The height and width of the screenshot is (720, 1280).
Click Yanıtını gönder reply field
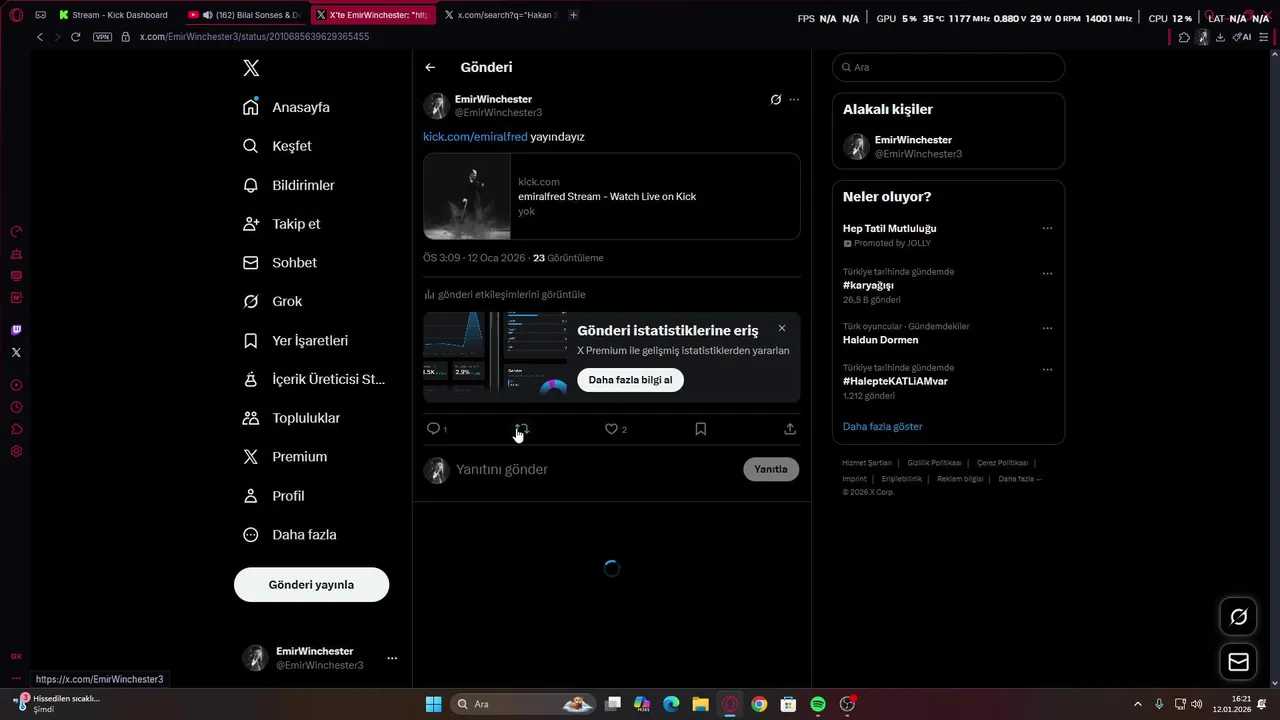coord(596,469)
